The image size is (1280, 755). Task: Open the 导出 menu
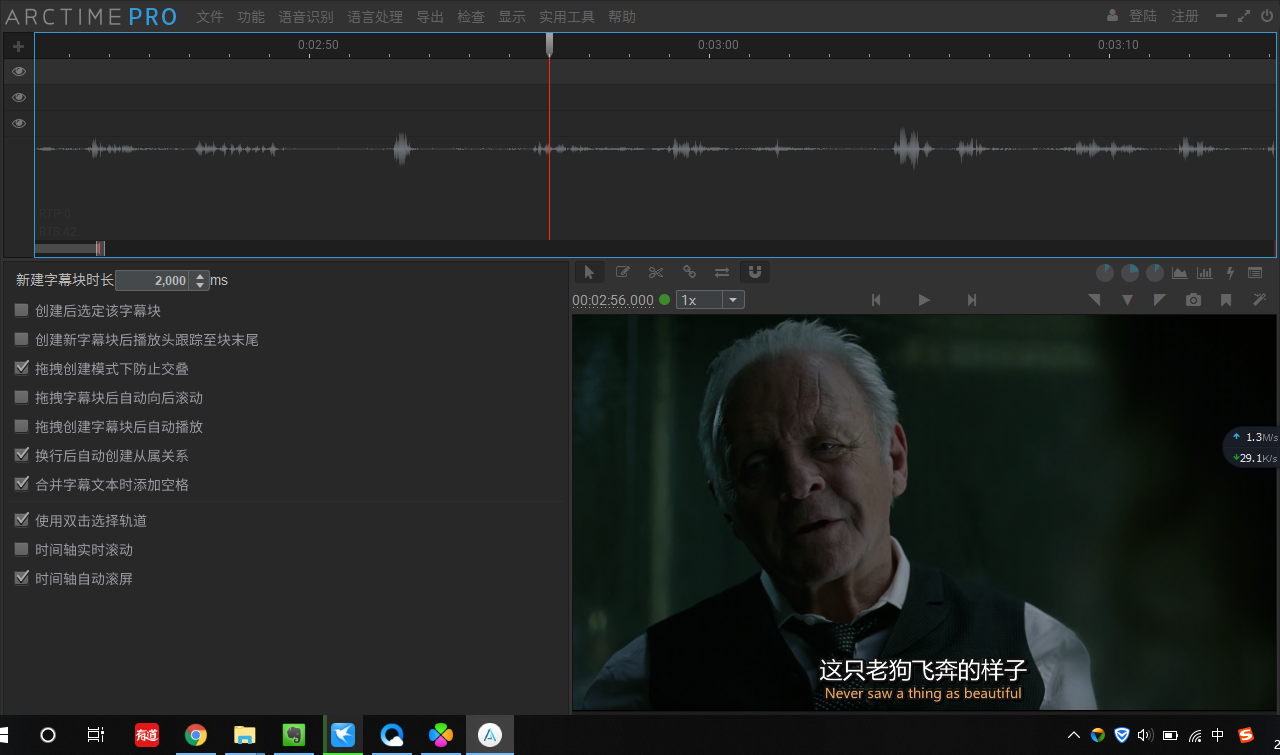pos(430,17)
